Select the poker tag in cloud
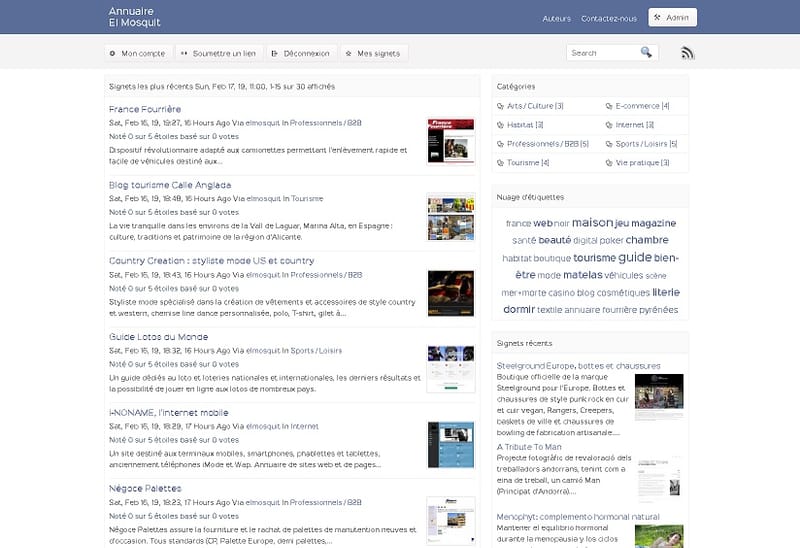The height and width of the screenshot is (548, 800). point(611,240)
